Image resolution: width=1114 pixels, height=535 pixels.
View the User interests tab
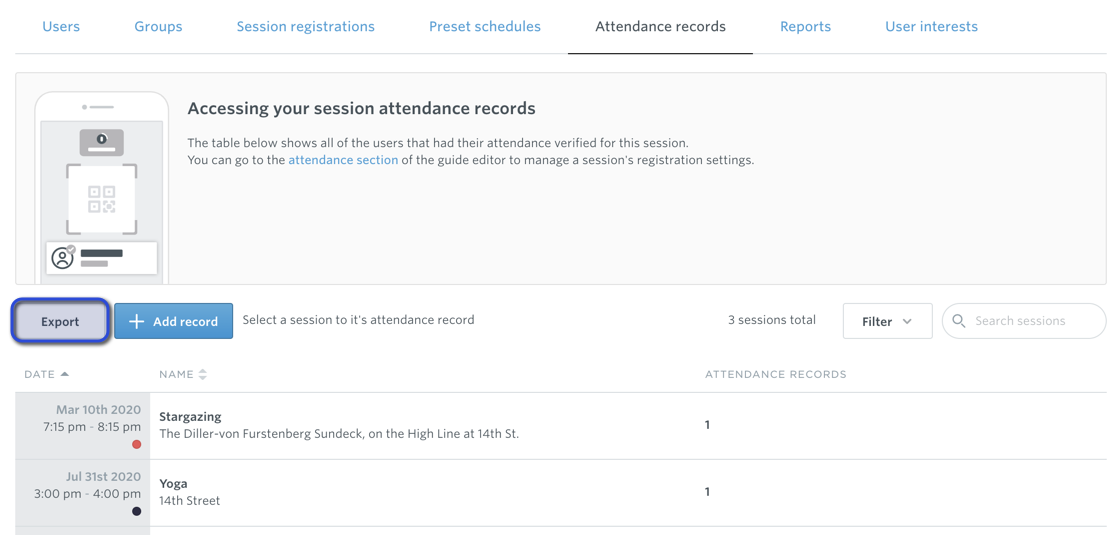point(931,26)
